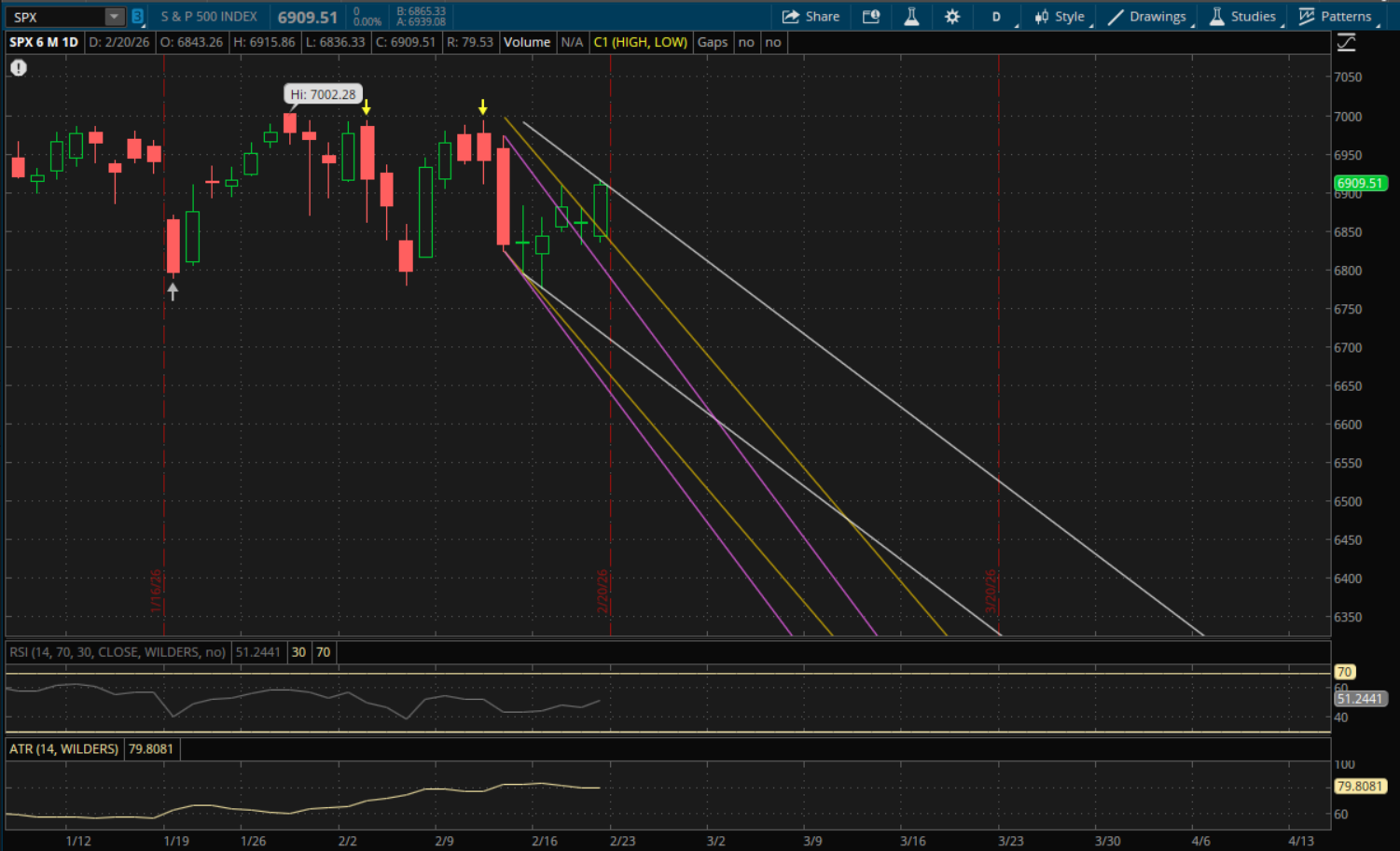The image size is (1400, 851).
Task: Click the blue link-color number 3 icon
Action: [137, 17]
